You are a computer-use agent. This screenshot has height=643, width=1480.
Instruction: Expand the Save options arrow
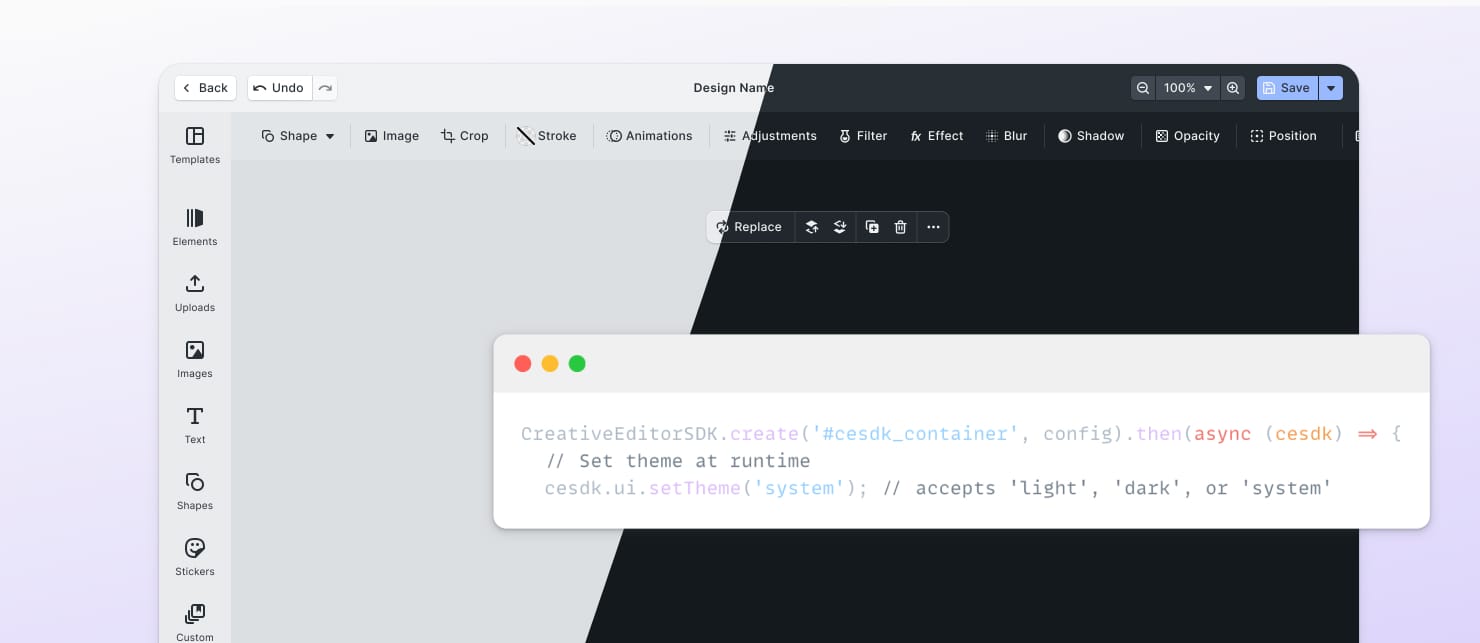[x=1330, y=88]
